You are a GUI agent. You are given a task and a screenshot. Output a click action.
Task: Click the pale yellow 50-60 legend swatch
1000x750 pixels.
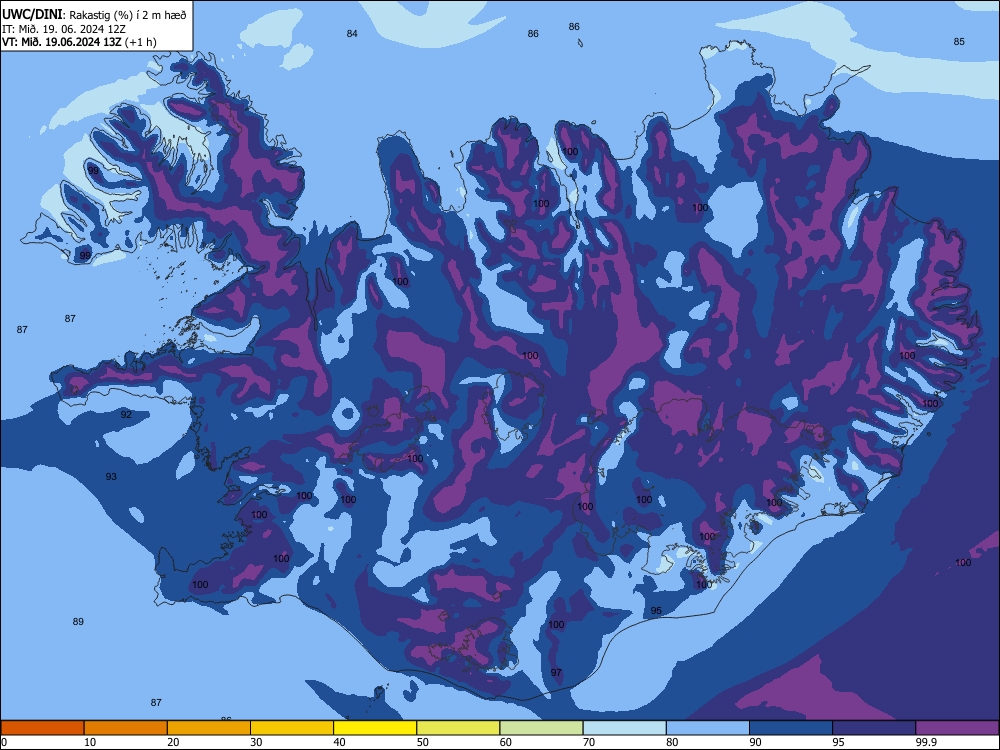coord(459,728)
